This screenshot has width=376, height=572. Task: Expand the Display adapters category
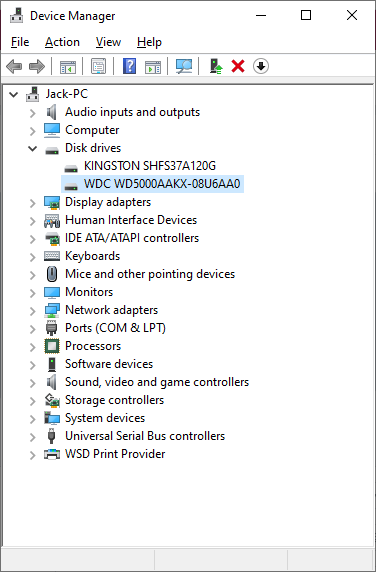[33, 202]
